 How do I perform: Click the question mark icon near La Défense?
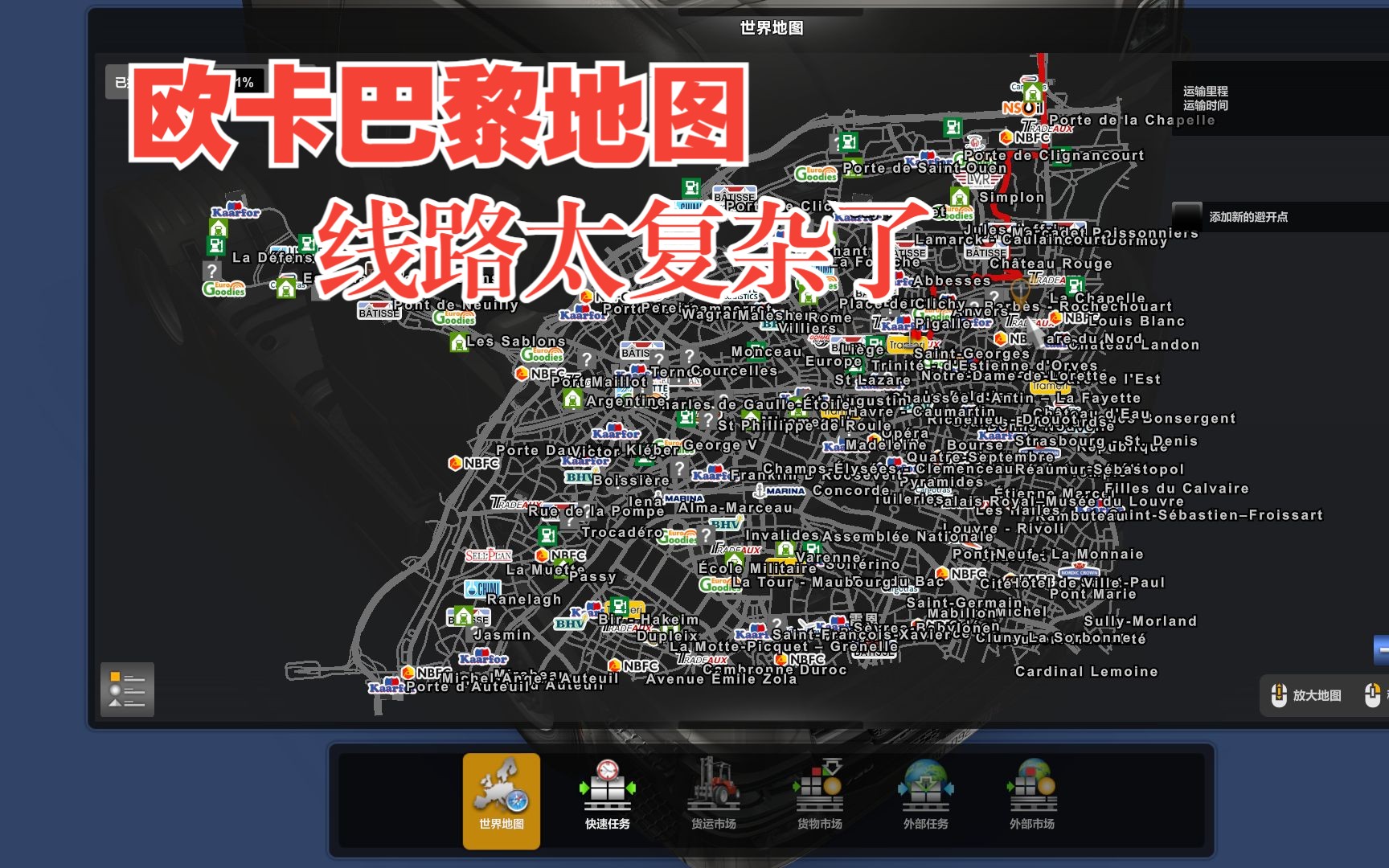(x=211, y=271)
